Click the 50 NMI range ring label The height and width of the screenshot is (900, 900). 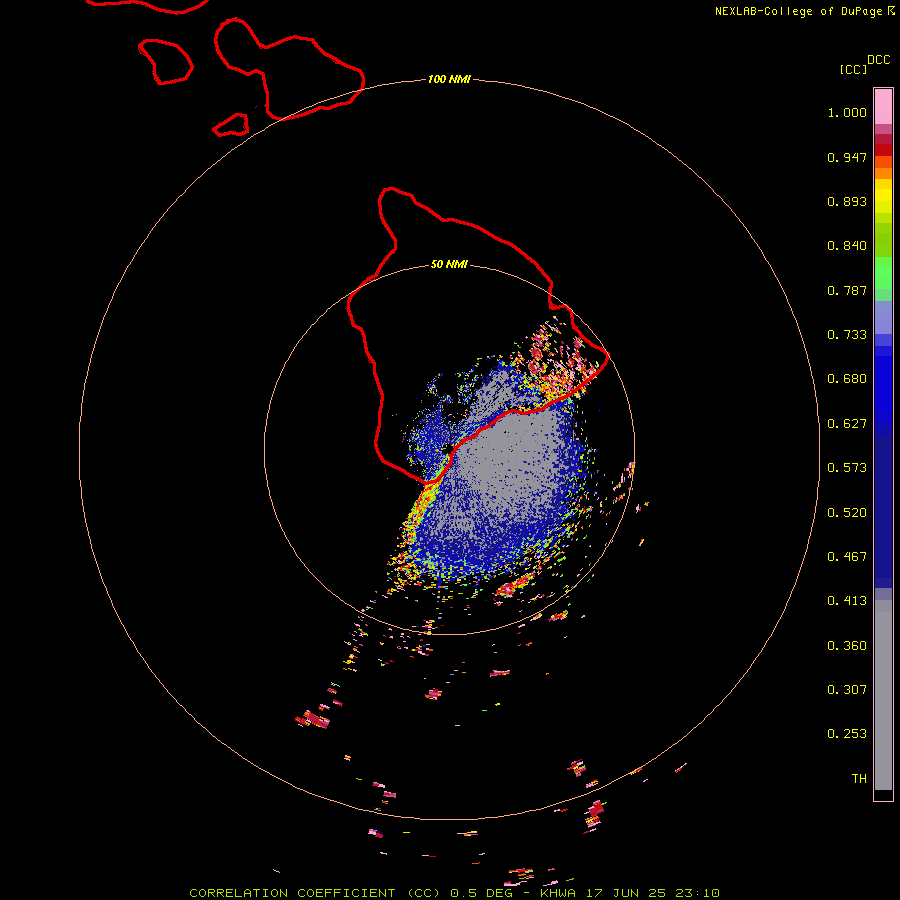449,265
